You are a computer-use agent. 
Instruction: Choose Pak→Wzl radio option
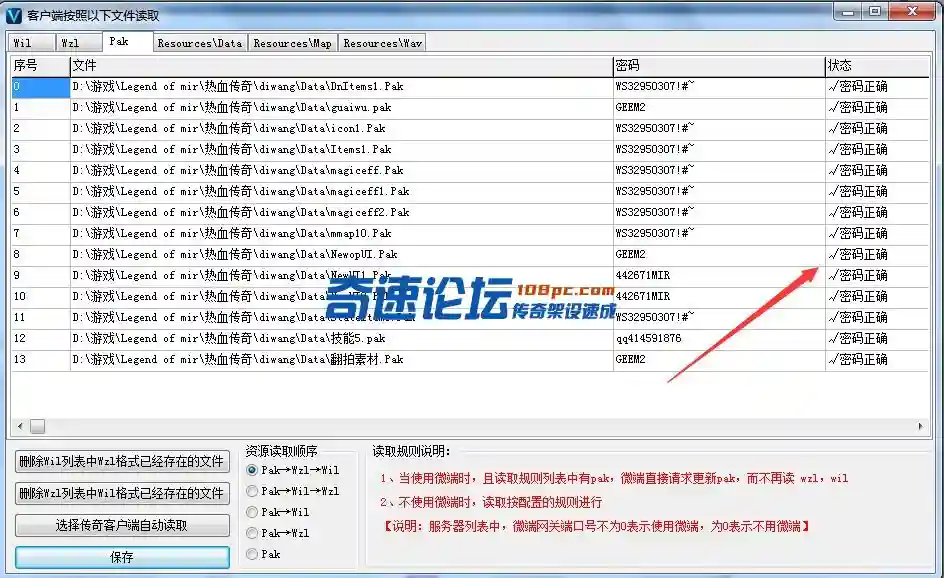click(x=278, y=533)
